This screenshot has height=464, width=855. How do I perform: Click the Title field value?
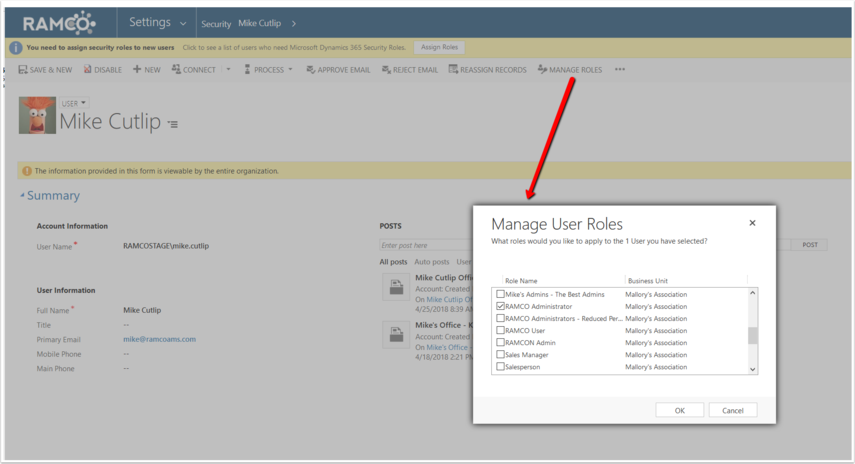[126, 325]
